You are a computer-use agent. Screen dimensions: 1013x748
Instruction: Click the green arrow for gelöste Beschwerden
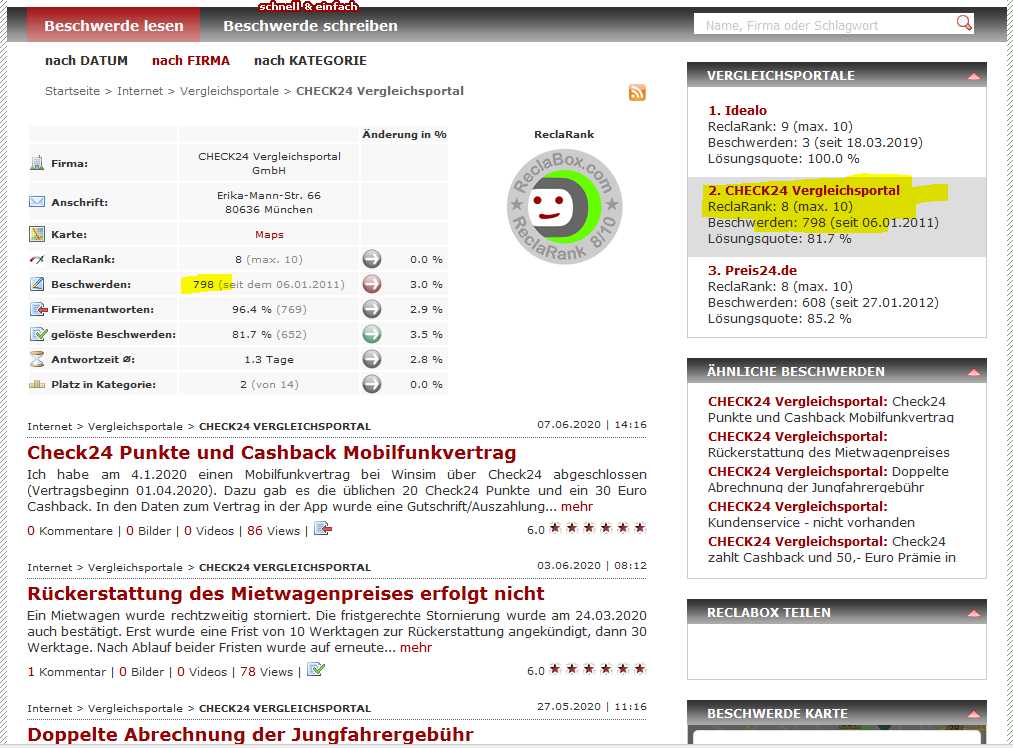point(372,334)
